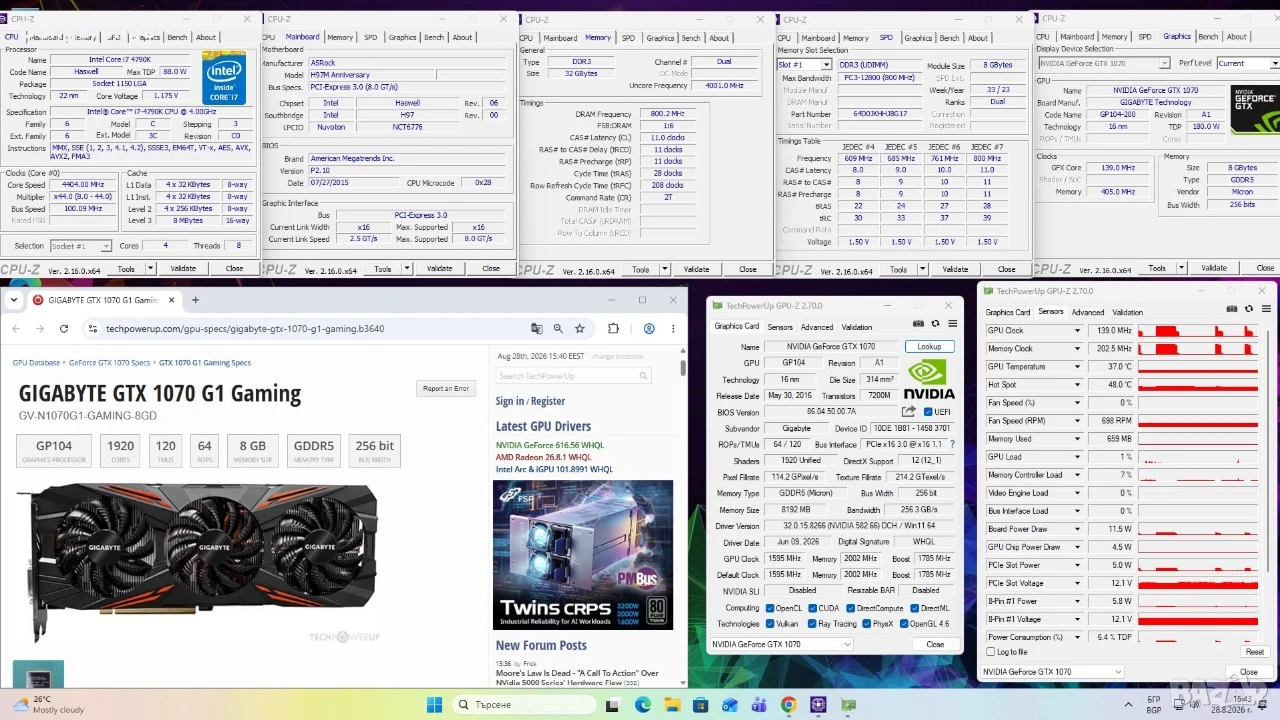
Task: Click the Bus Interface question mark icon
Action: click(952, 444)
